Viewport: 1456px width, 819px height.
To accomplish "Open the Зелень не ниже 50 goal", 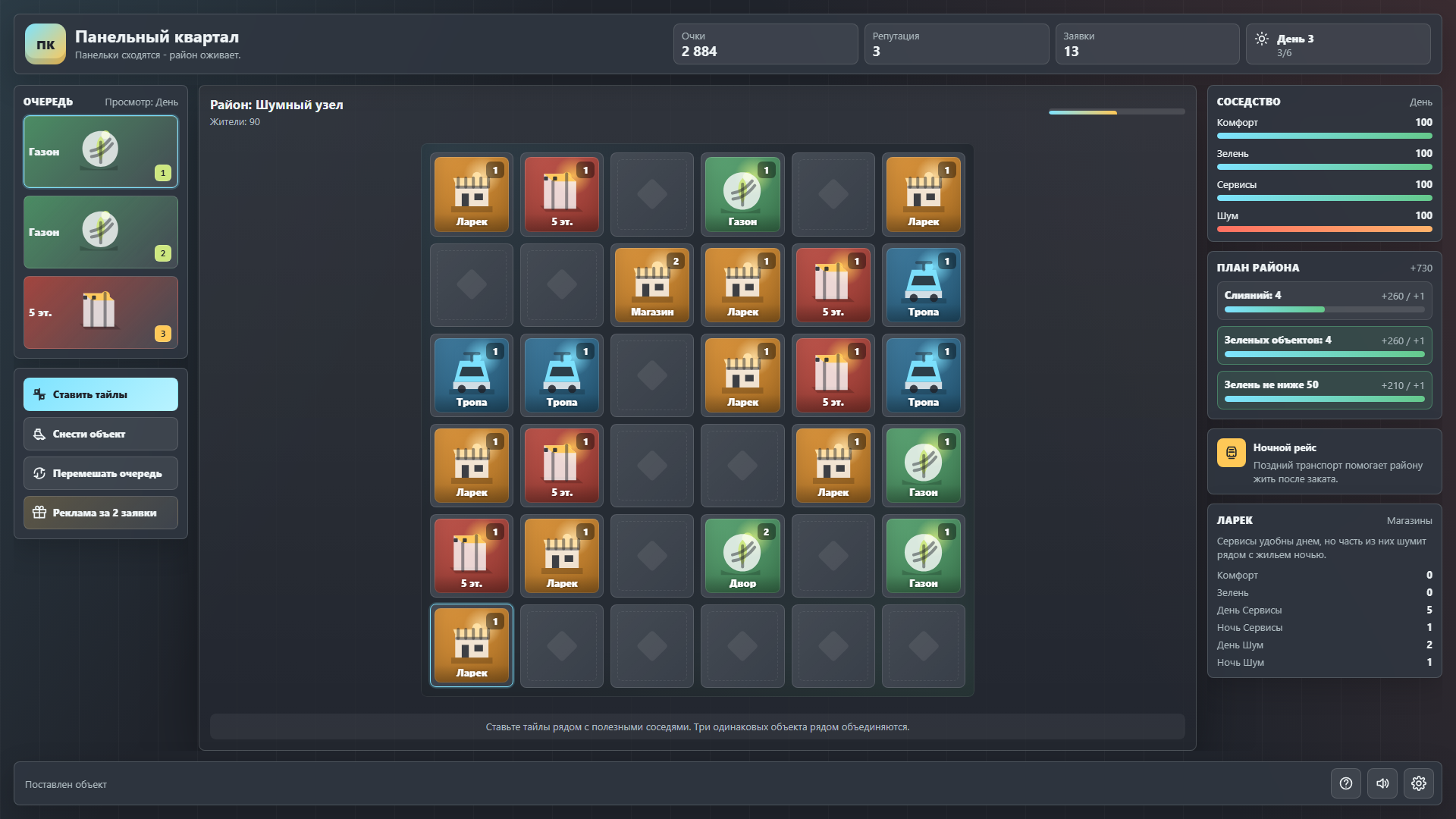I will [1324, 391].
